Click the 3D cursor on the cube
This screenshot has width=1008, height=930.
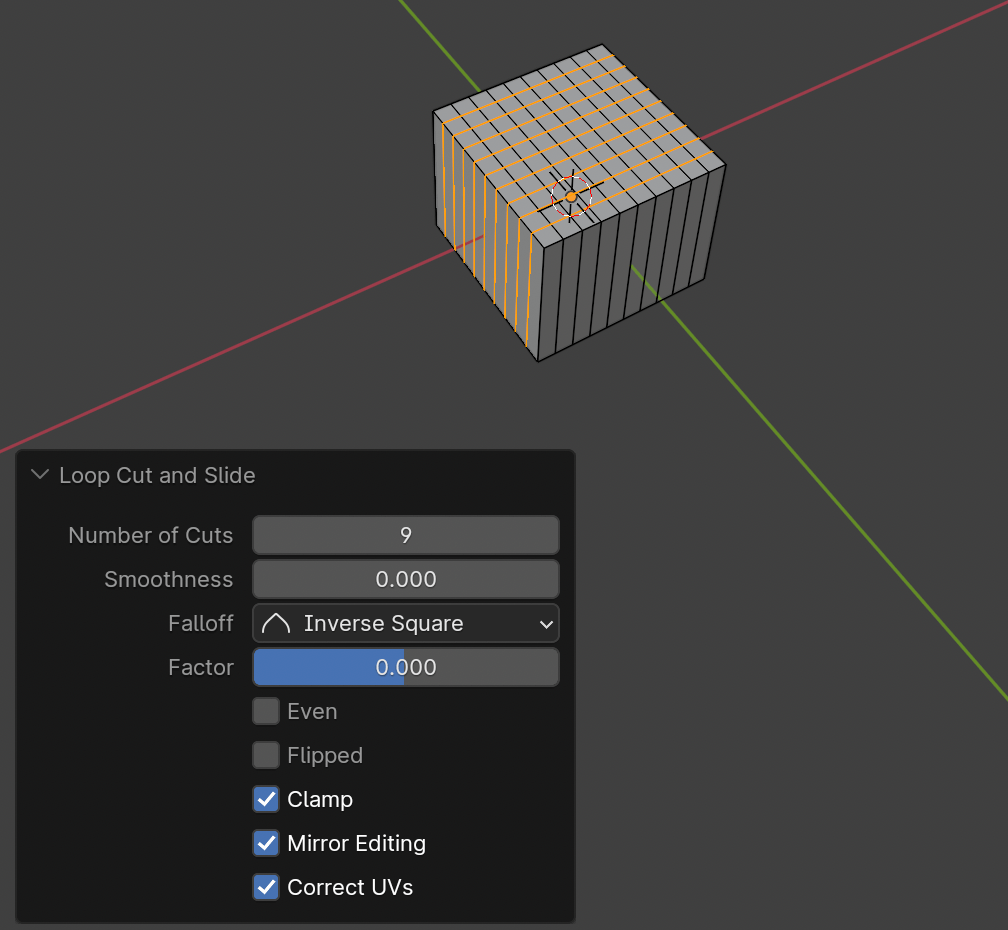coord(571,197)
